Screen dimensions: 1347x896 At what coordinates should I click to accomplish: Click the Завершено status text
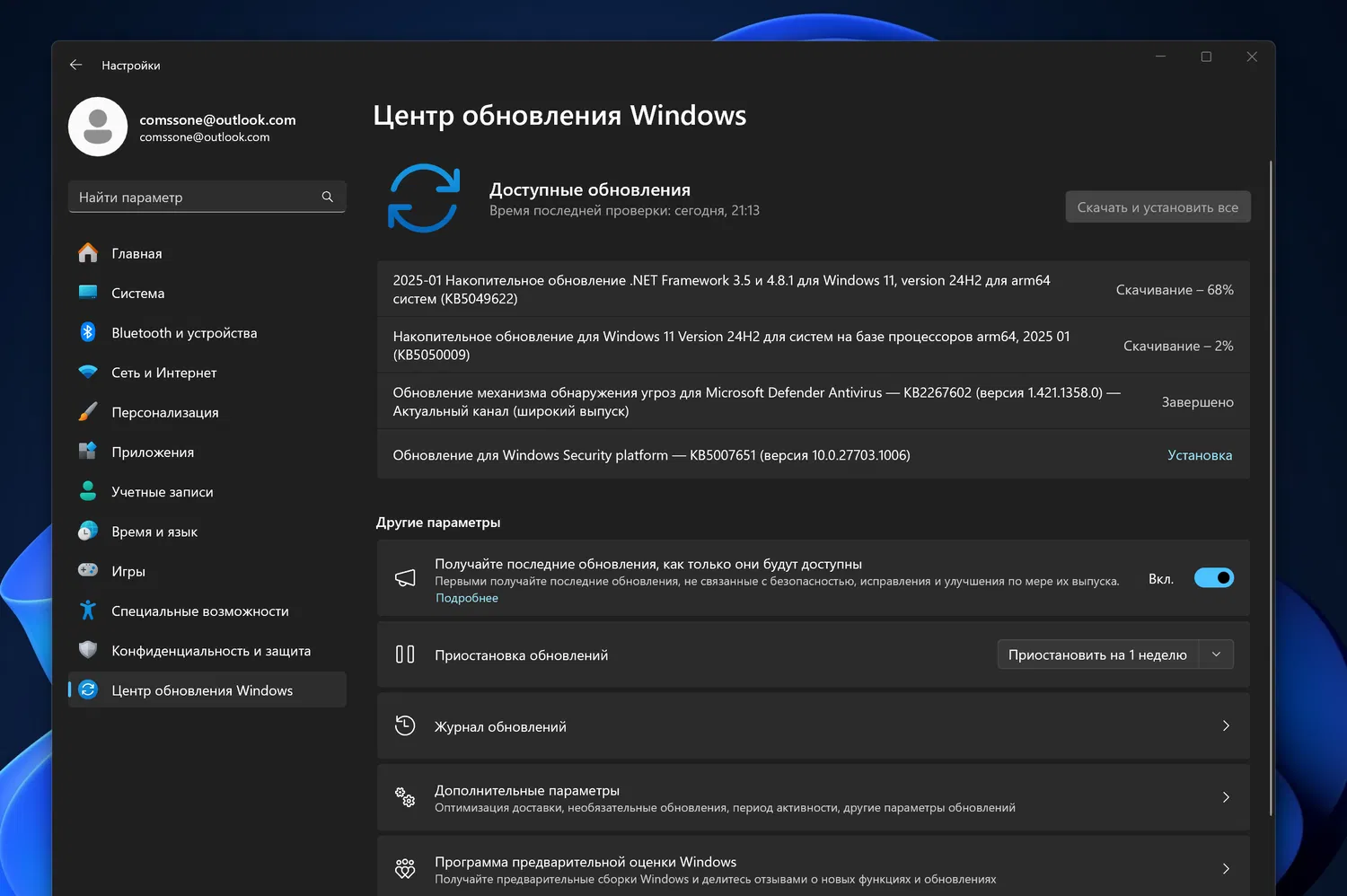1198,402
